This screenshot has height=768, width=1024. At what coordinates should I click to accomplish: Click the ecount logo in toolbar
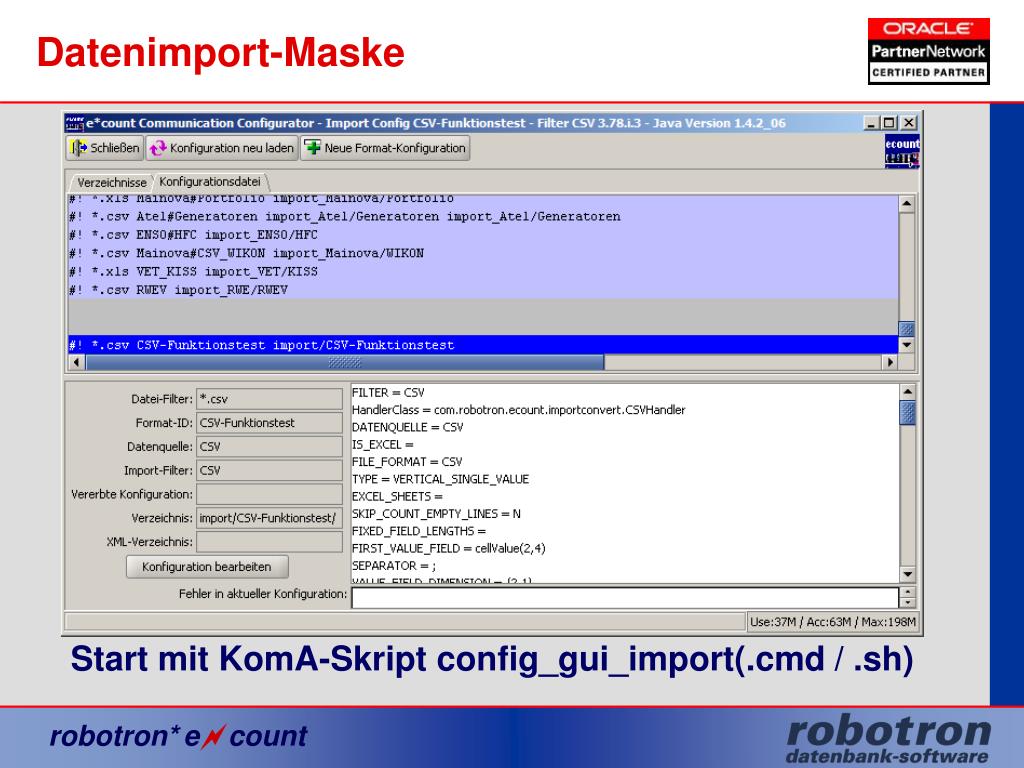(x=902, y=151)
